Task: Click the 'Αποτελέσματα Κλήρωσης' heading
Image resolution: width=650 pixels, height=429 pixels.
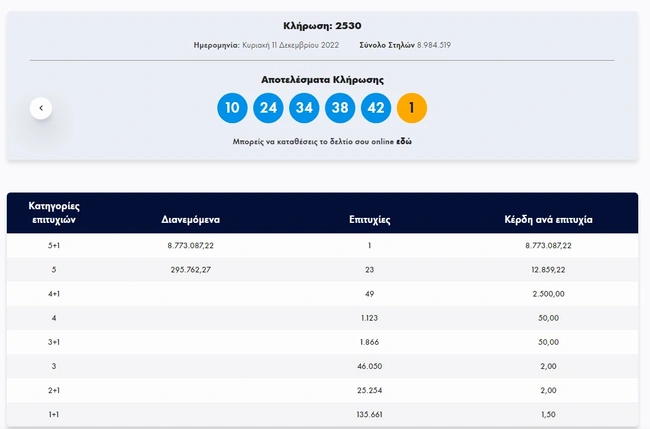Action: click(322, 80)
